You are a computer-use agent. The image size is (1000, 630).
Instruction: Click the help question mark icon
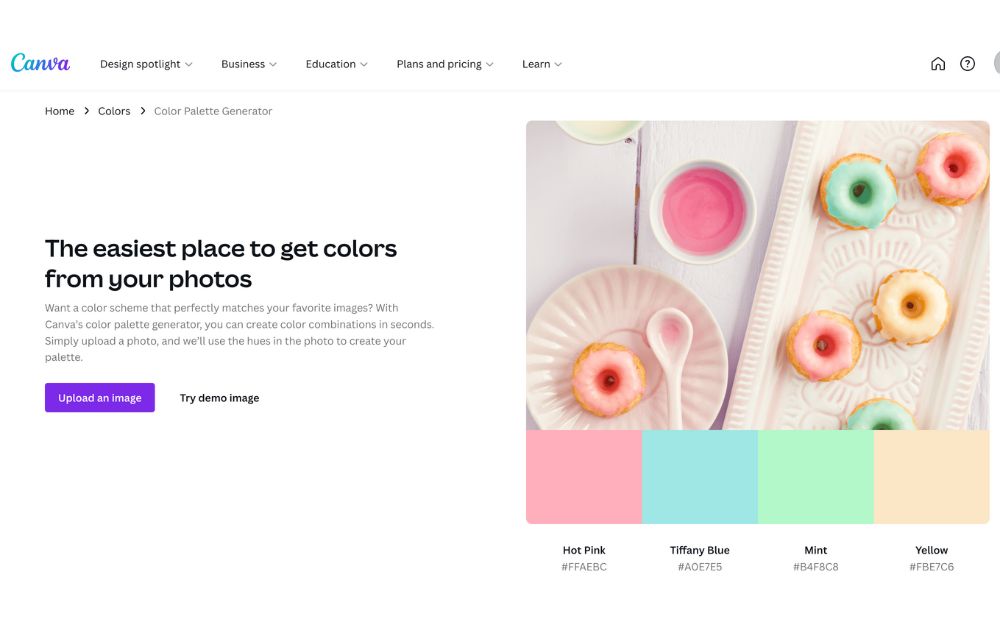pyautogui.click(x=967, y=64)
